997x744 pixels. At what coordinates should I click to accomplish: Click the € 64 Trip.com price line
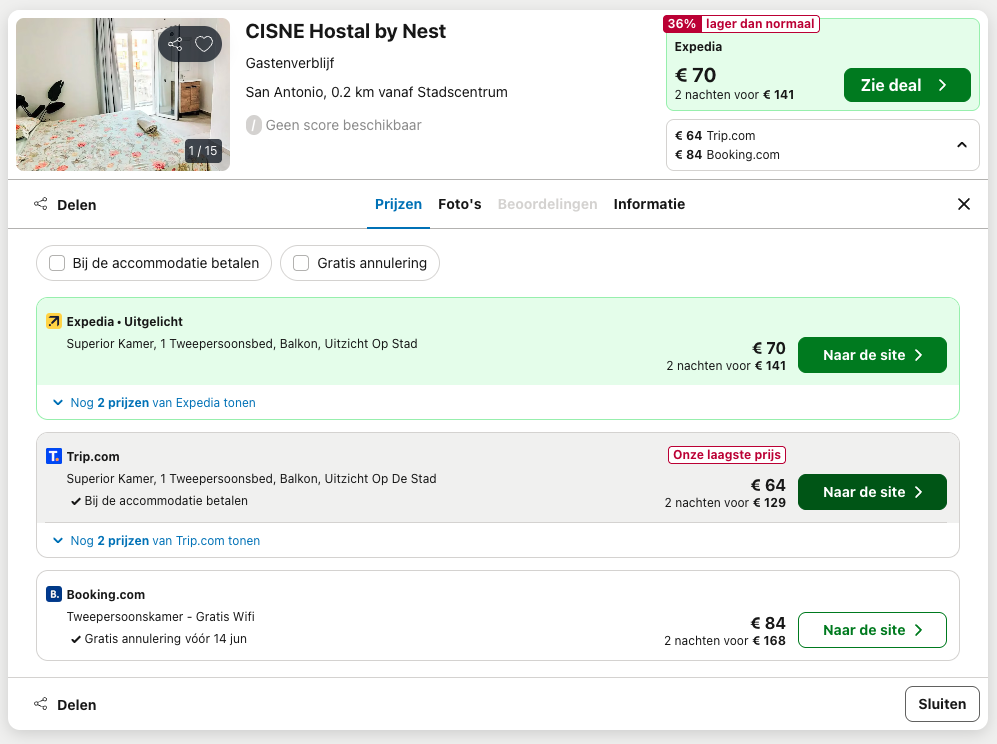pyautogui.click(x=715, y=135)
